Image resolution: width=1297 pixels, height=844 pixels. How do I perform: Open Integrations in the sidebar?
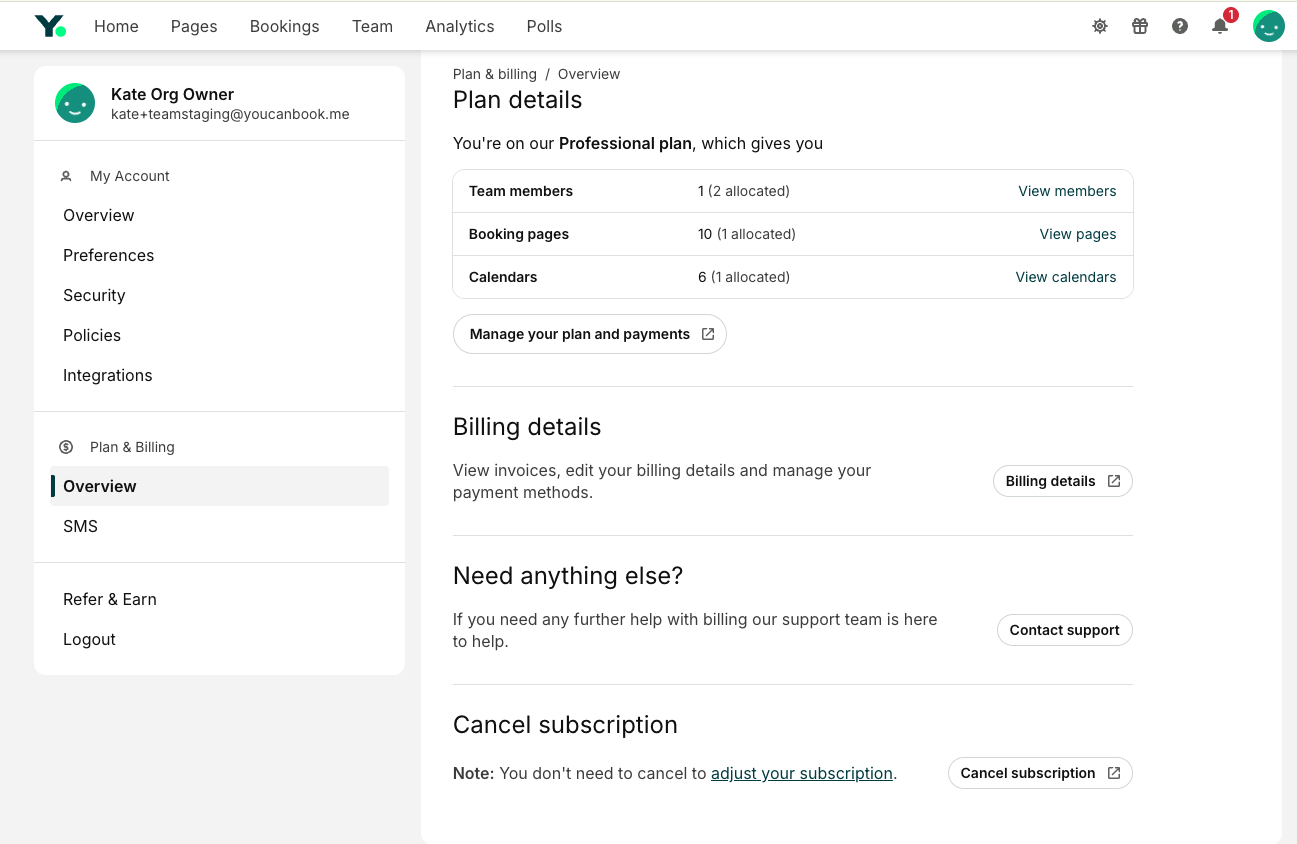108,375
